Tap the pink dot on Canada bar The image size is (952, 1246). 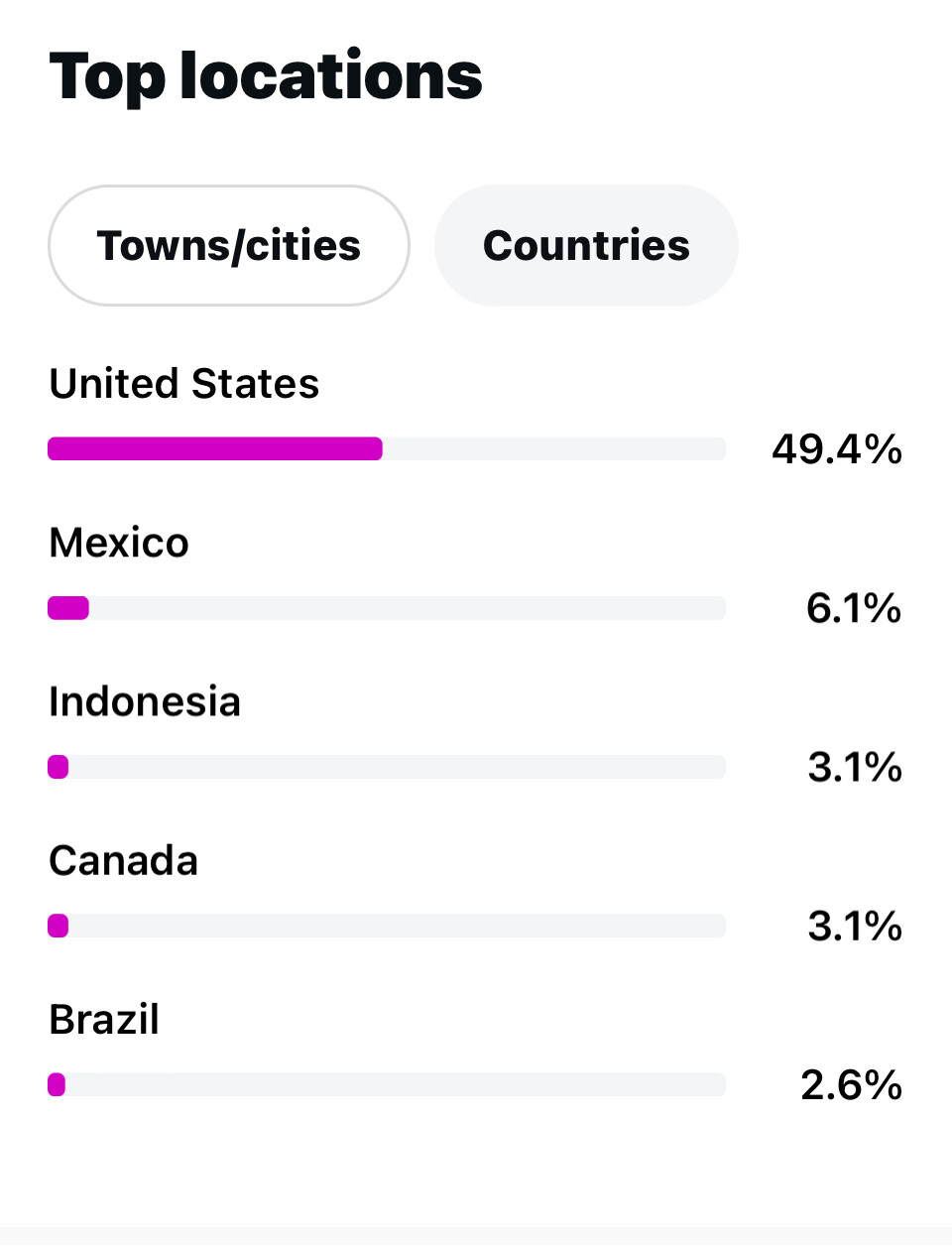point(59,926)
